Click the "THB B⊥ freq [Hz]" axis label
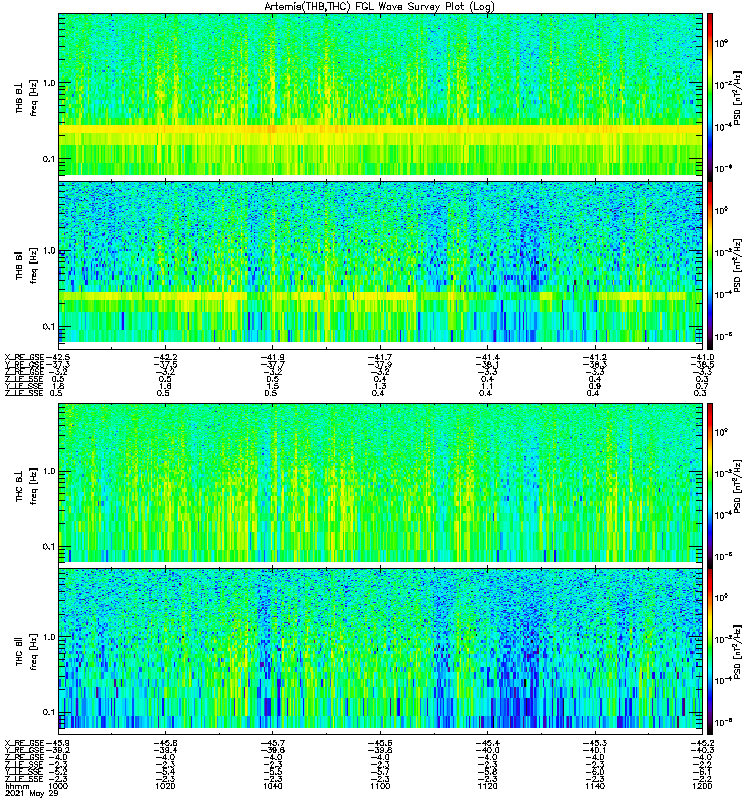 (x=27, y=97)
